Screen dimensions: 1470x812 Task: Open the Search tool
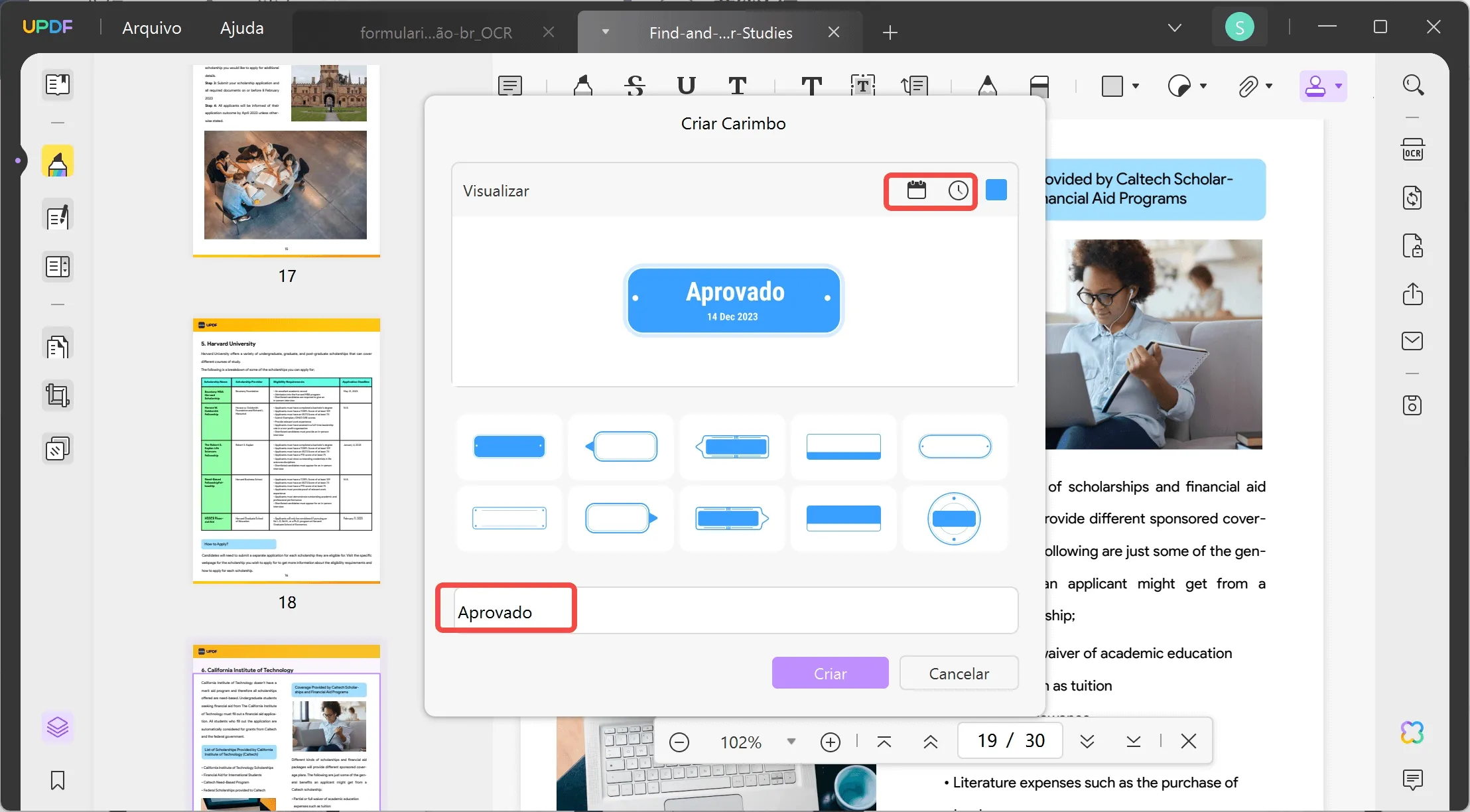[1414, 85]
